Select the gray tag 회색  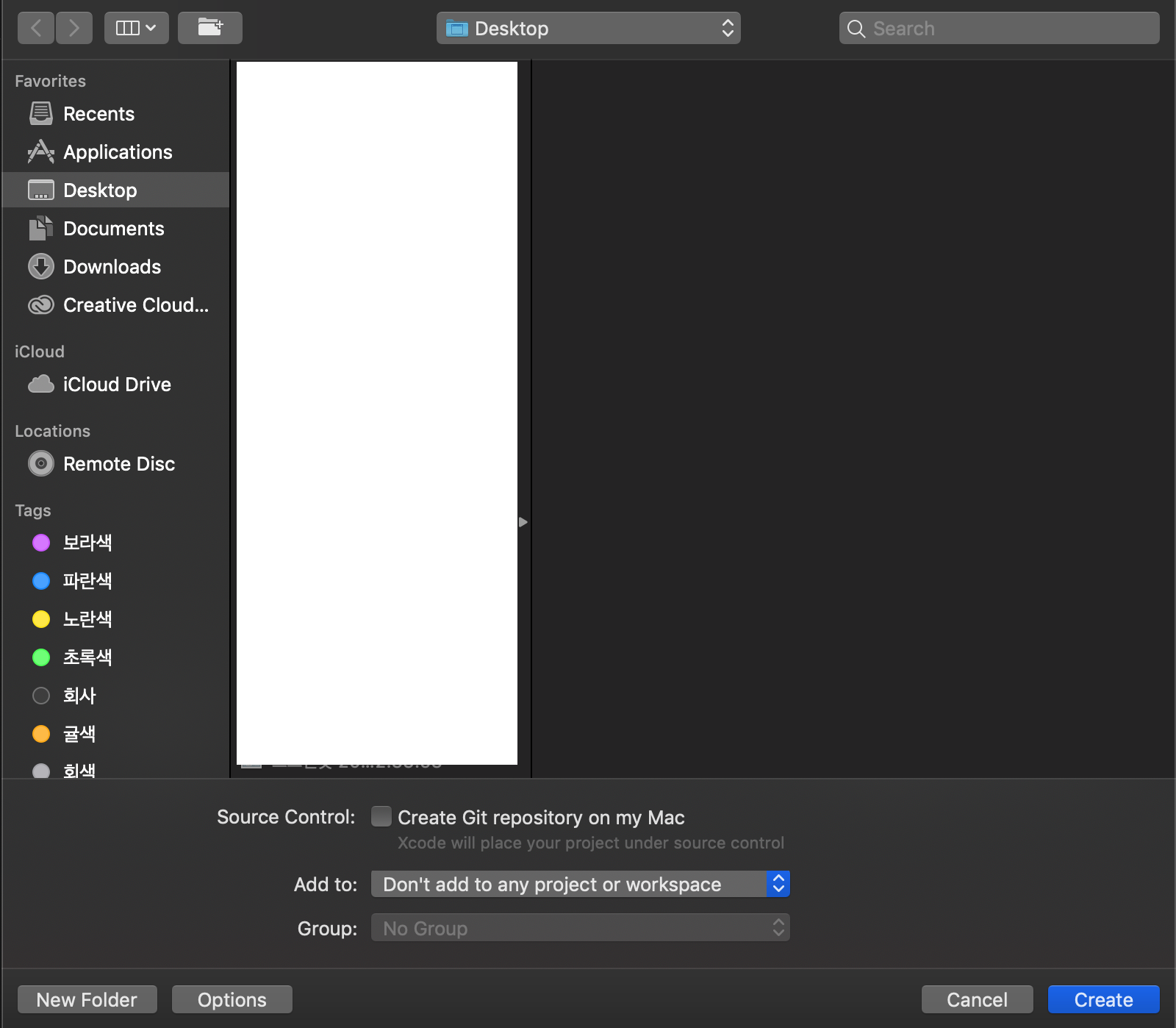tap(116, 769)
